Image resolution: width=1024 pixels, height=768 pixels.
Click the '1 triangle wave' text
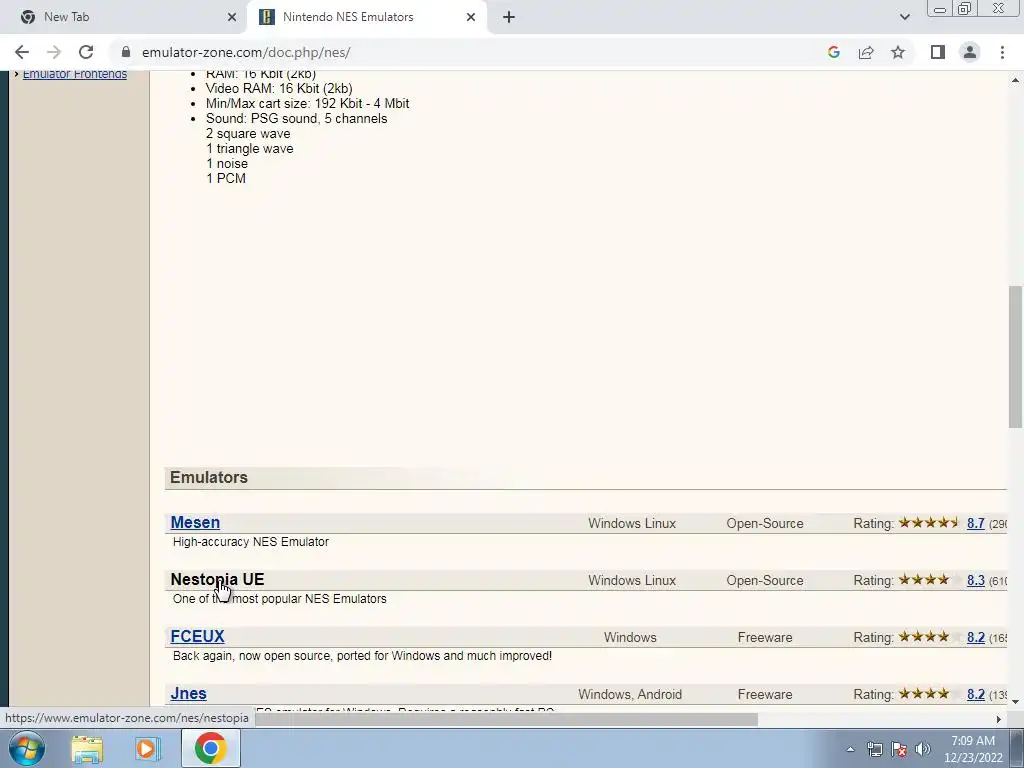pos(249,148)
